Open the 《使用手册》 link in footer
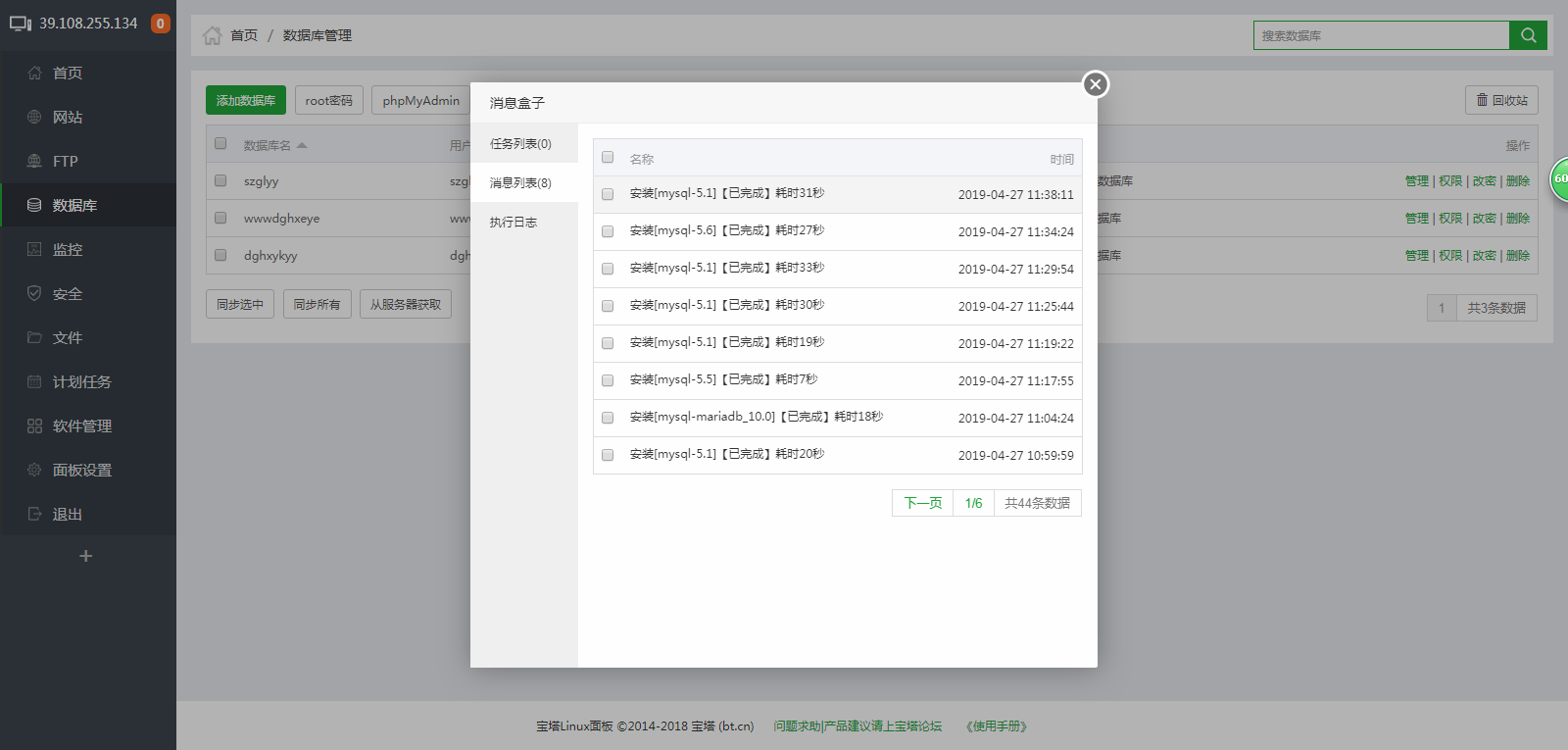The image size is (1568, 750). [996, 726]
